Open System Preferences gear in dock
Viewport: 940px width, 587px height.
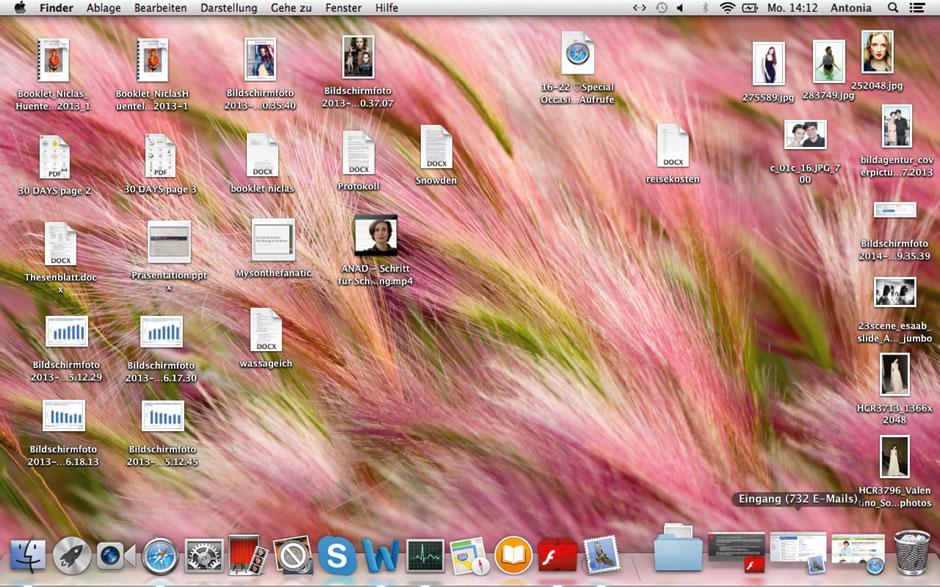204,555
